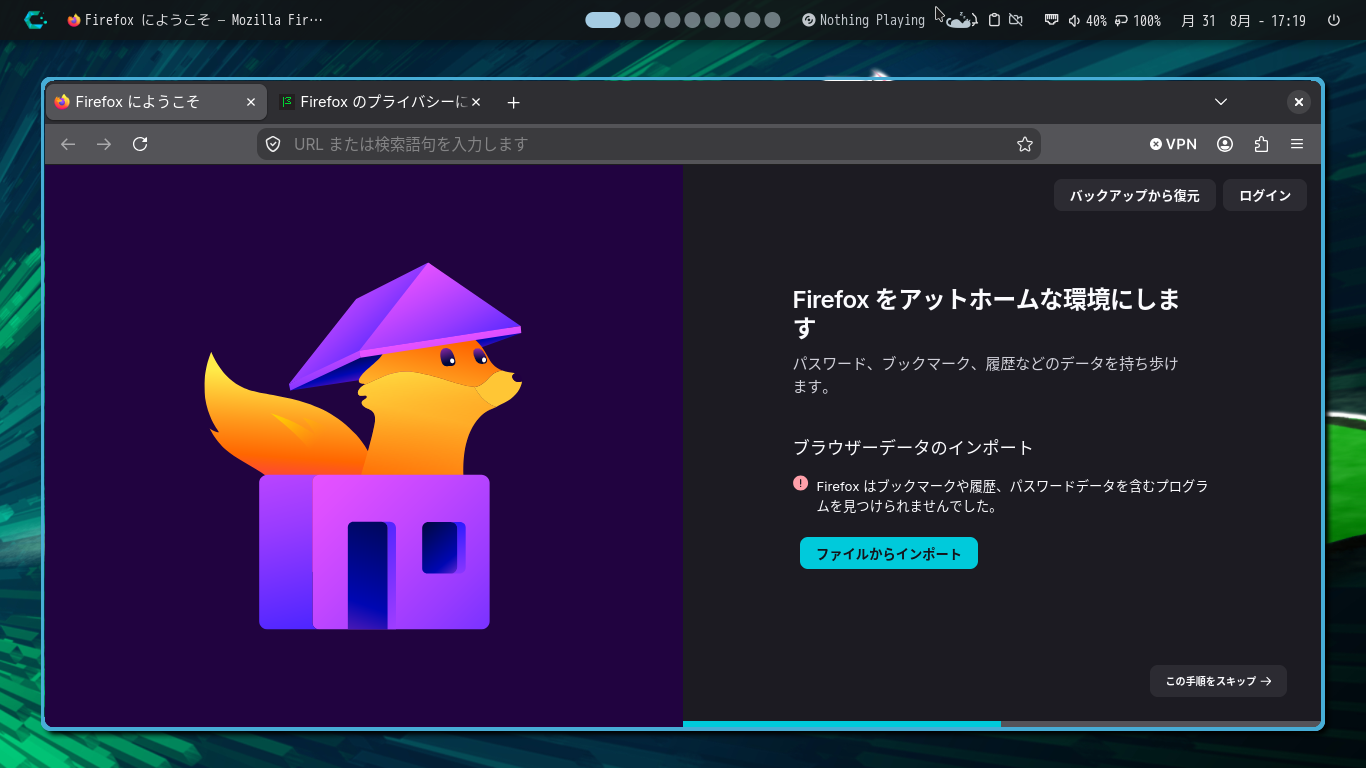Select the Firefox window title in the top bar
Image resolution: width=1366 pixels, height=768 pixels.
(x=195, y=20)
